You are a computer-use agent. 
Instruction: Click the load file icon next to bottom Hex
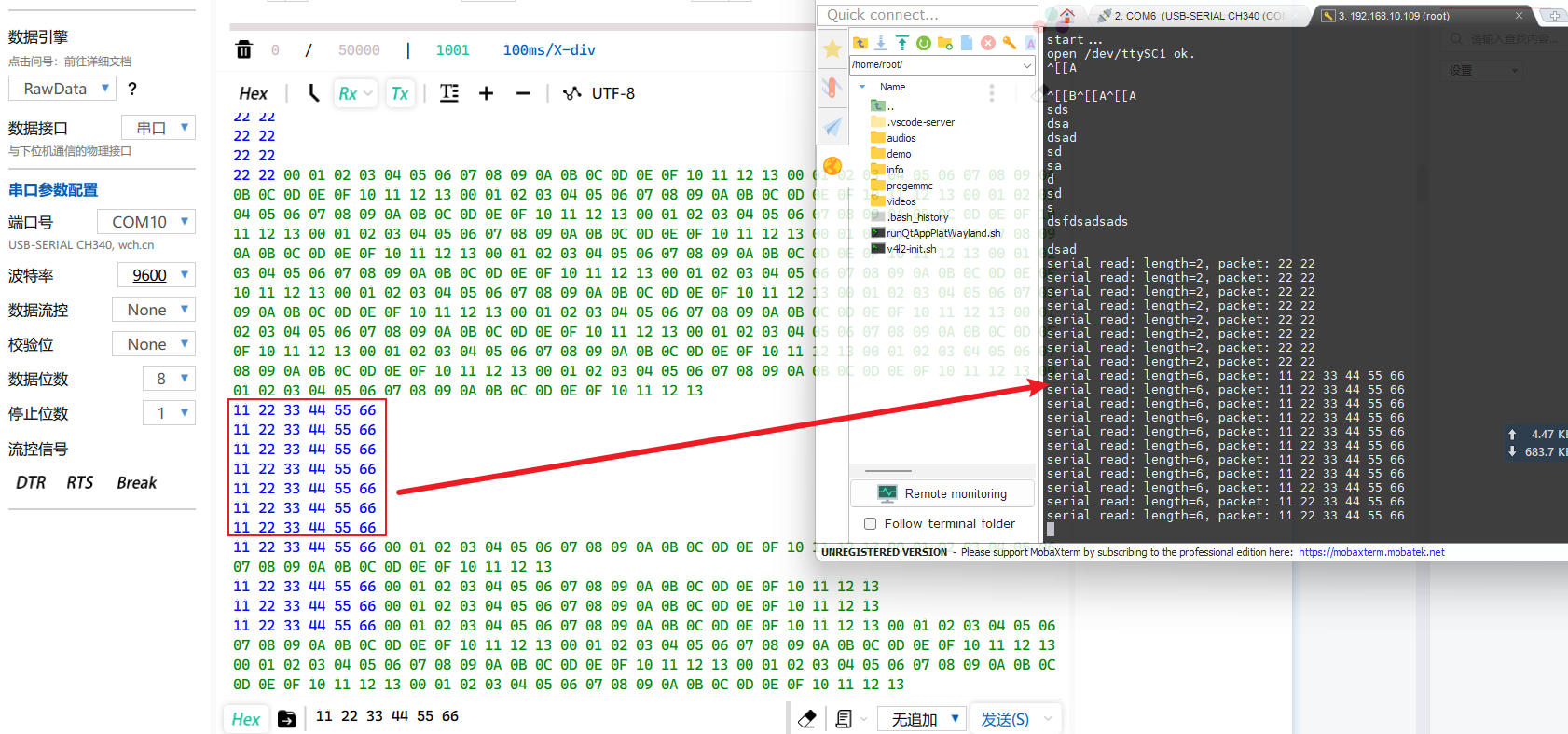pos(287,719)
